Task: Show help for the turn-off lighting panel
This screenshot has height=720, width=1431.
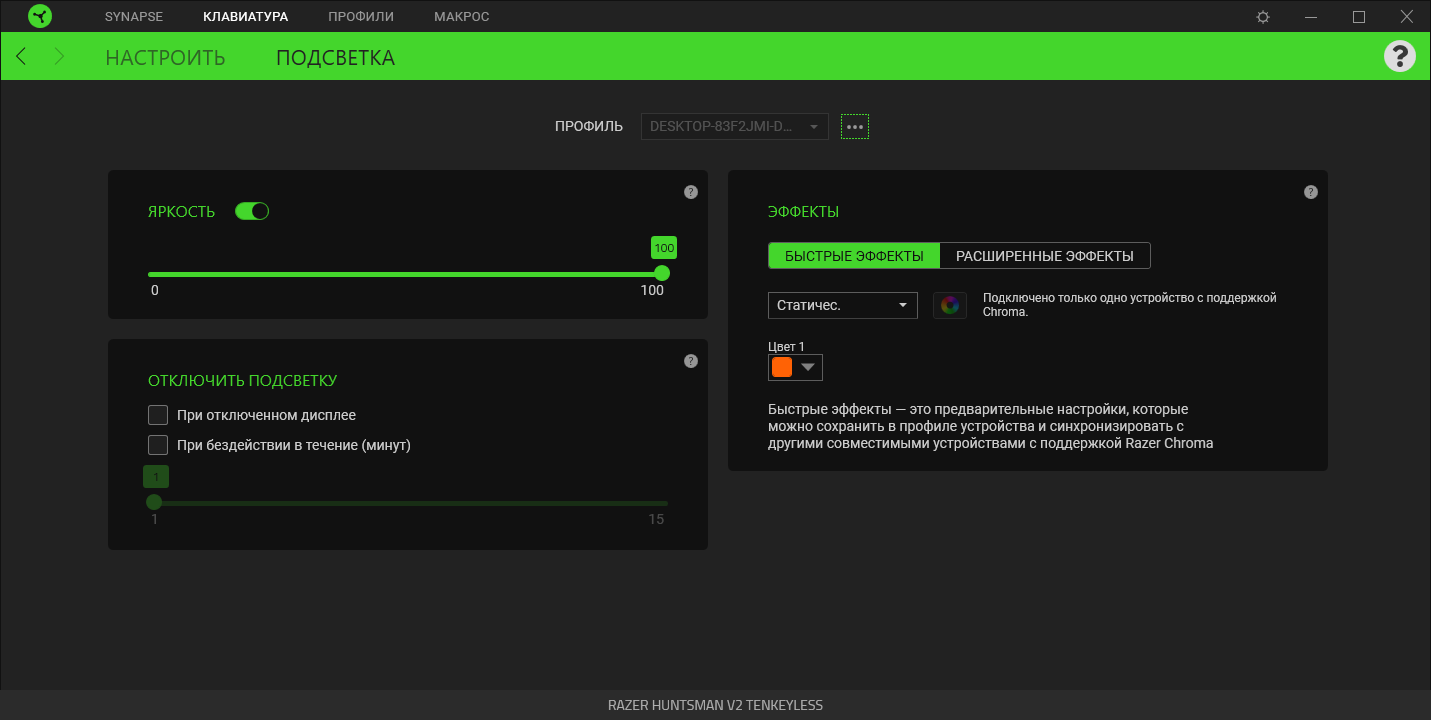Action: coord(691,361)
